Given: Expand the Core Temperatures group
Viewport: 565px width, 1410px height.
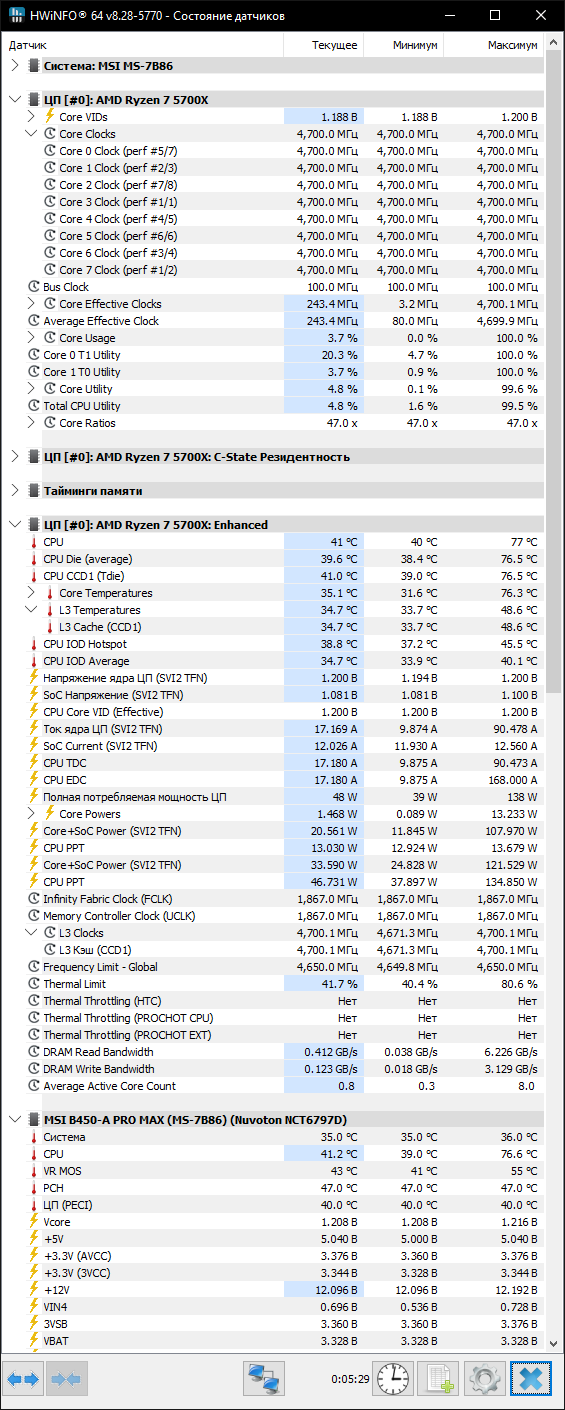Looking at the screenshot, I should (30, 593).
